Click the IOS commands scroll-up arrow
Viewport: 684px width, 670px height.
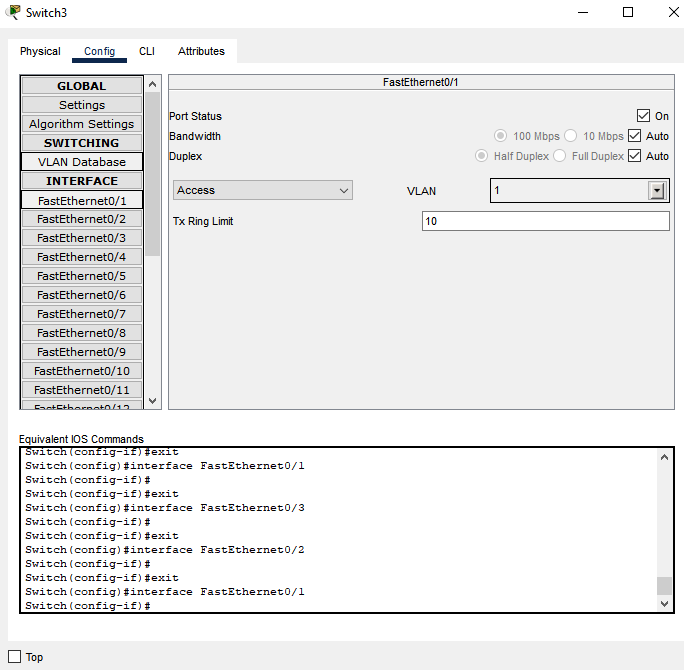664,457
